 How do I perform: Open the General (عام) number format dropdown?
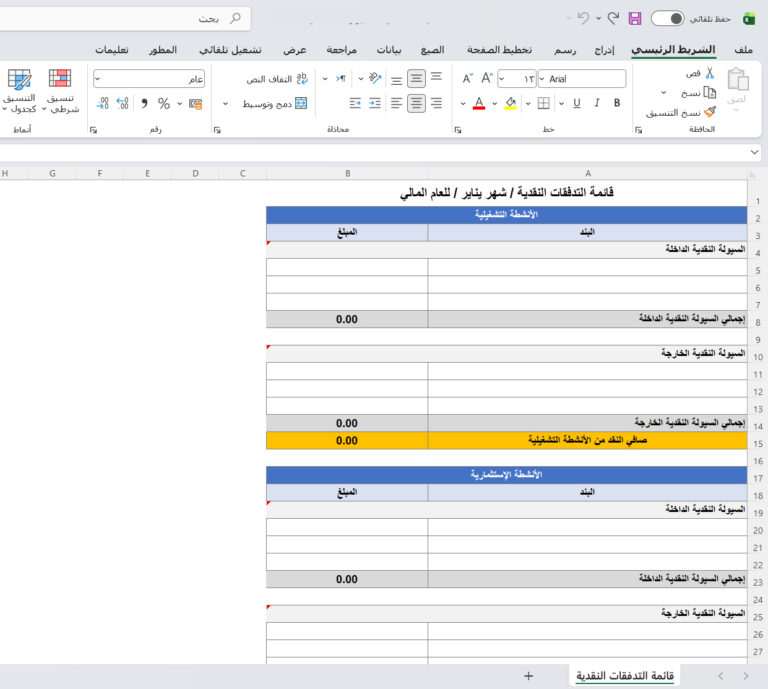click(97, 79)
